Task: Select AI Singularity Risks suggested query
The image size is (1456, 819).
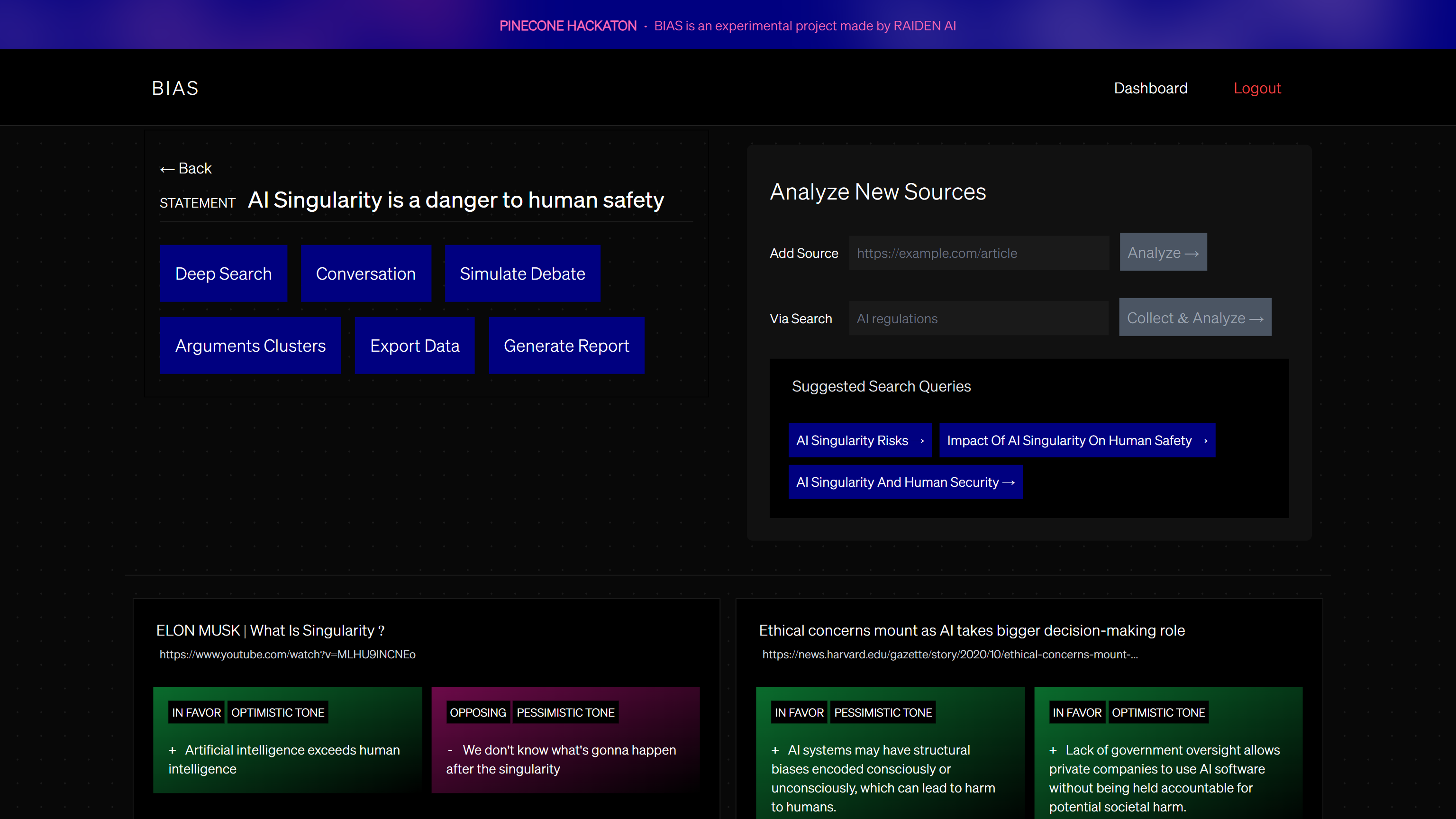Action: coord(860,440)
